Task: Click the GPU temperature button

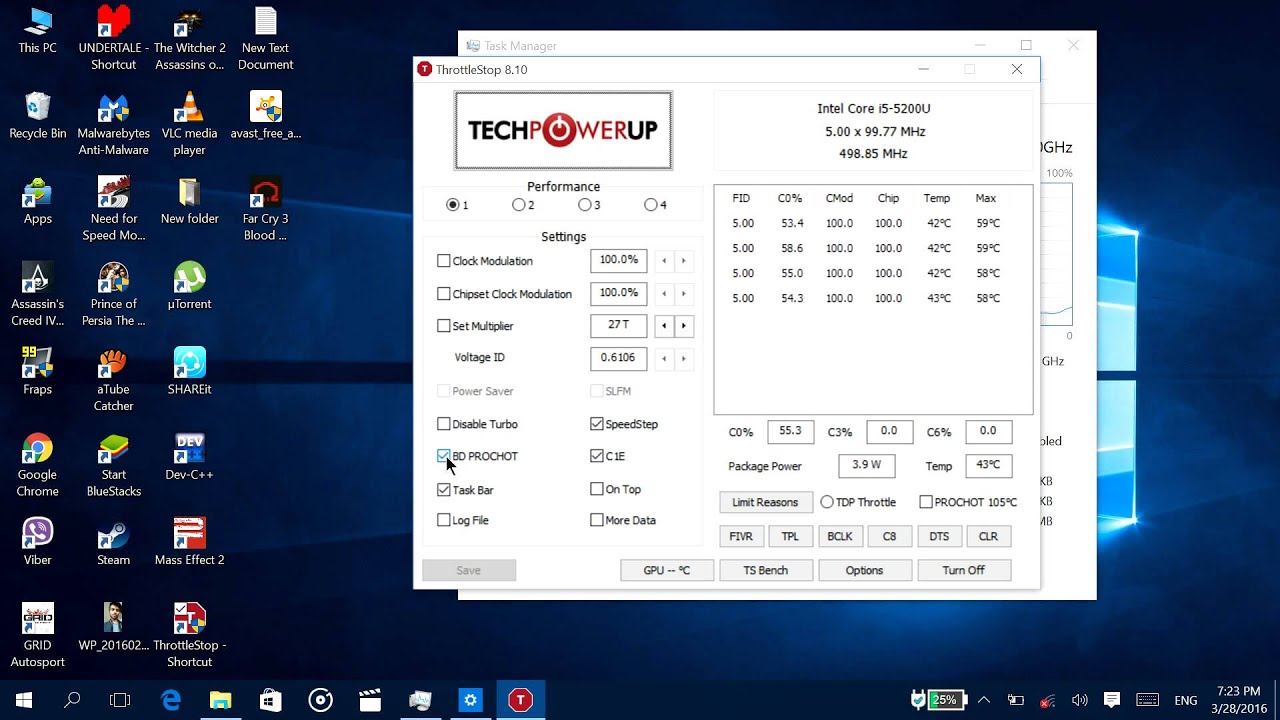Action: (666, 570)
